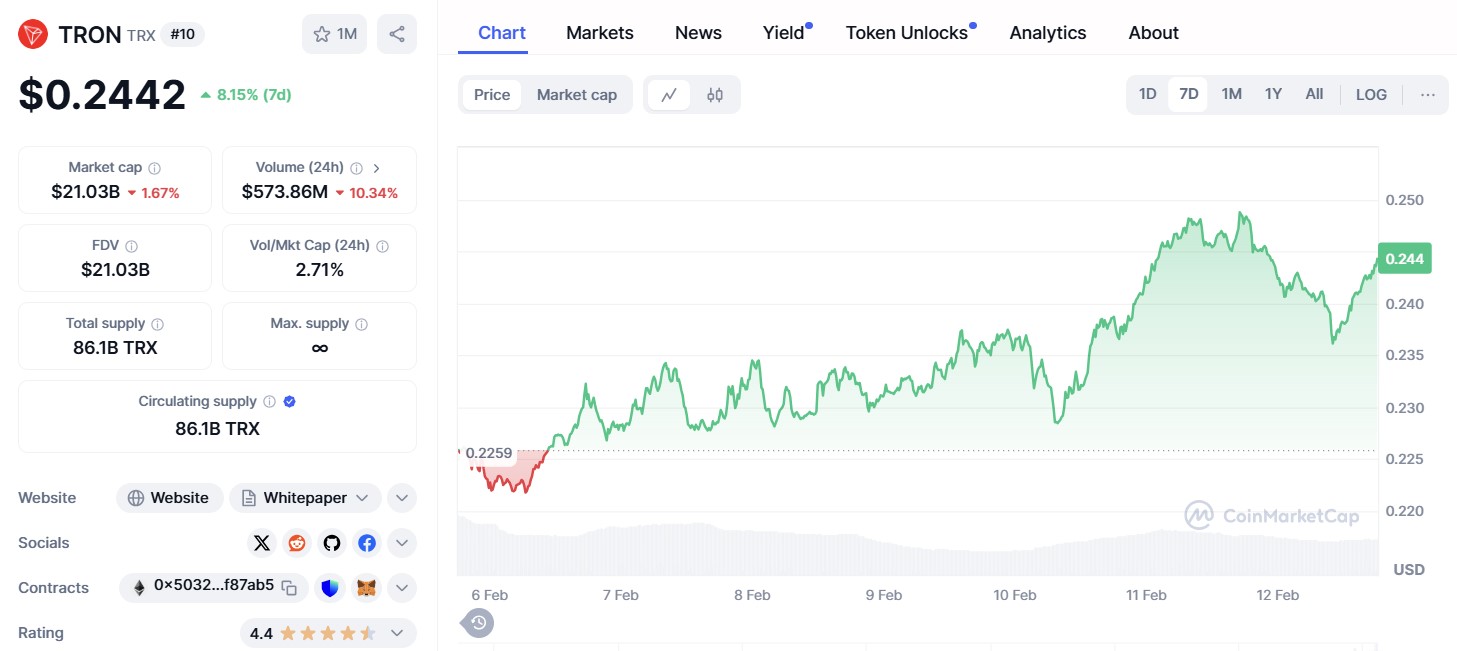Viewport: 1457px width, 651px height.
Task: Visit the TRON official Website
Action: pyautogui.click(x=169, y=497)
